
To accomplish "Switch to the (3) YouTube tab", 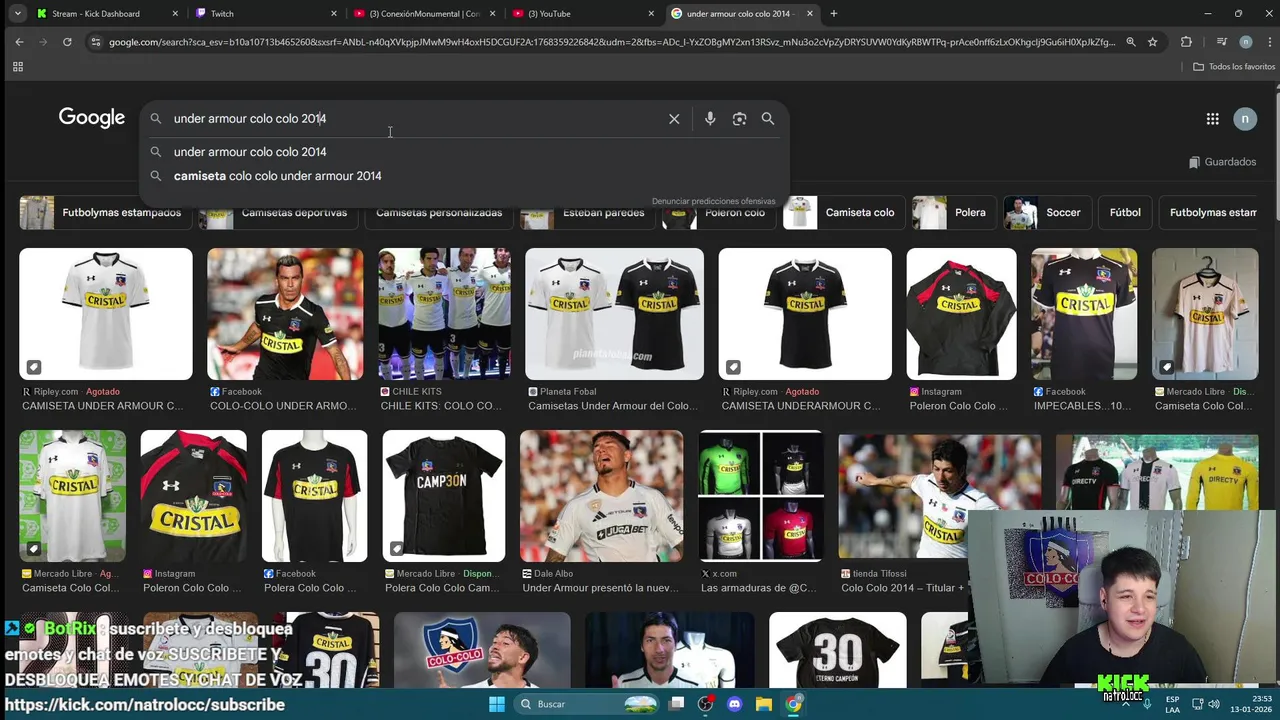I will 583,14.
